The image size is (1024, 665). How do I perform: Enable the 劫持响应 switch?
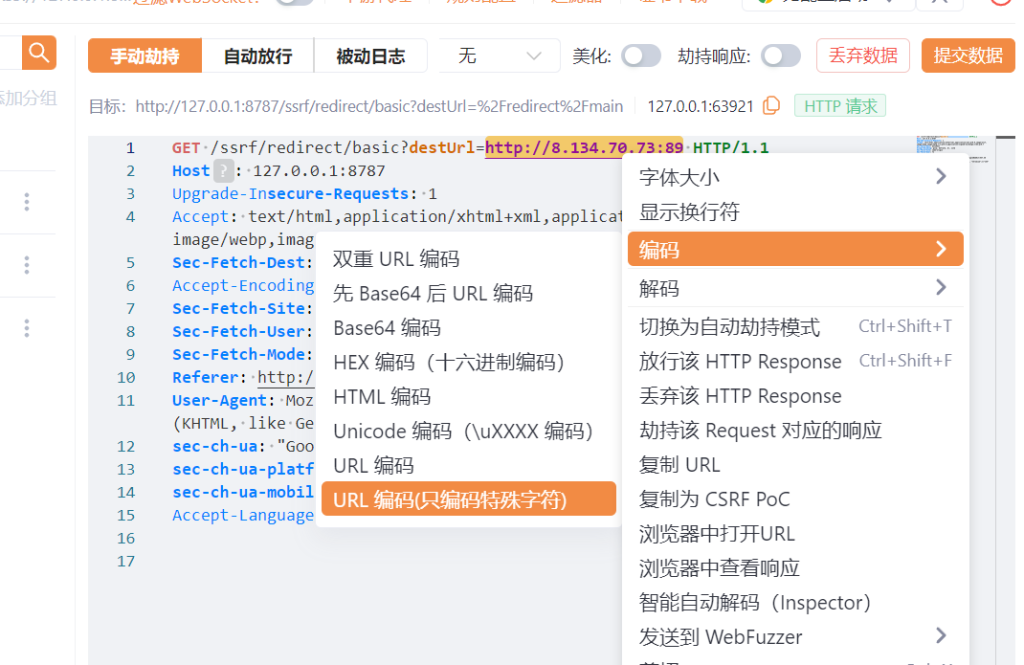[x=780, y=56]
